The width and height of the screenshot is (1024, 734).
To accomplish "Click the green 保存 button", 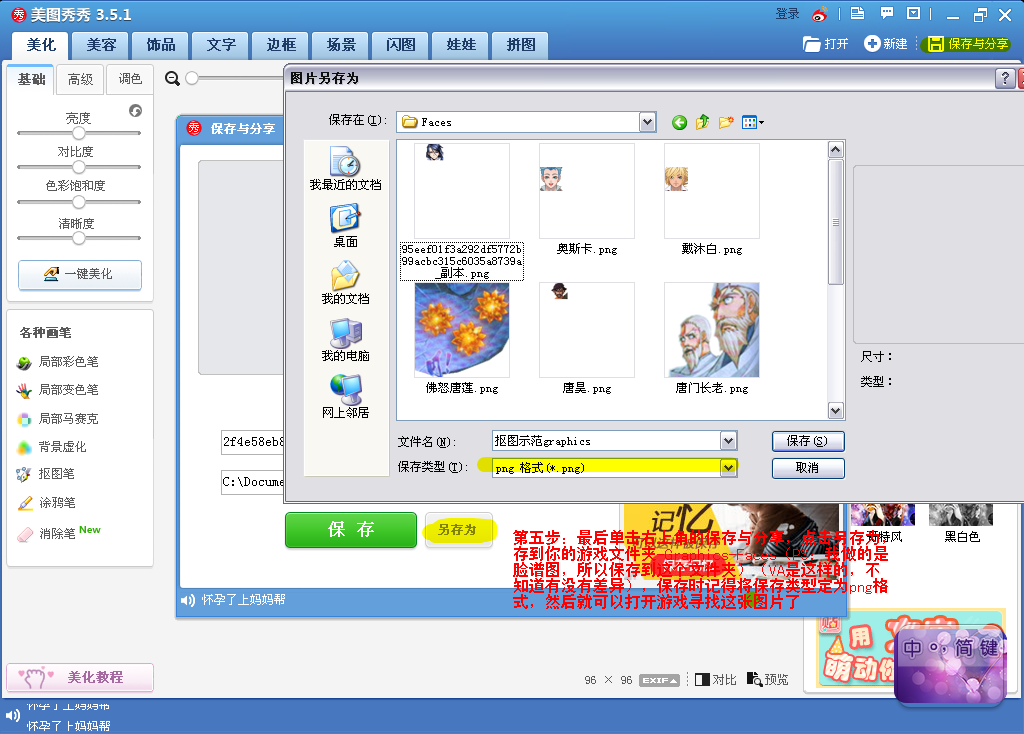I will (x=351, y=530).
